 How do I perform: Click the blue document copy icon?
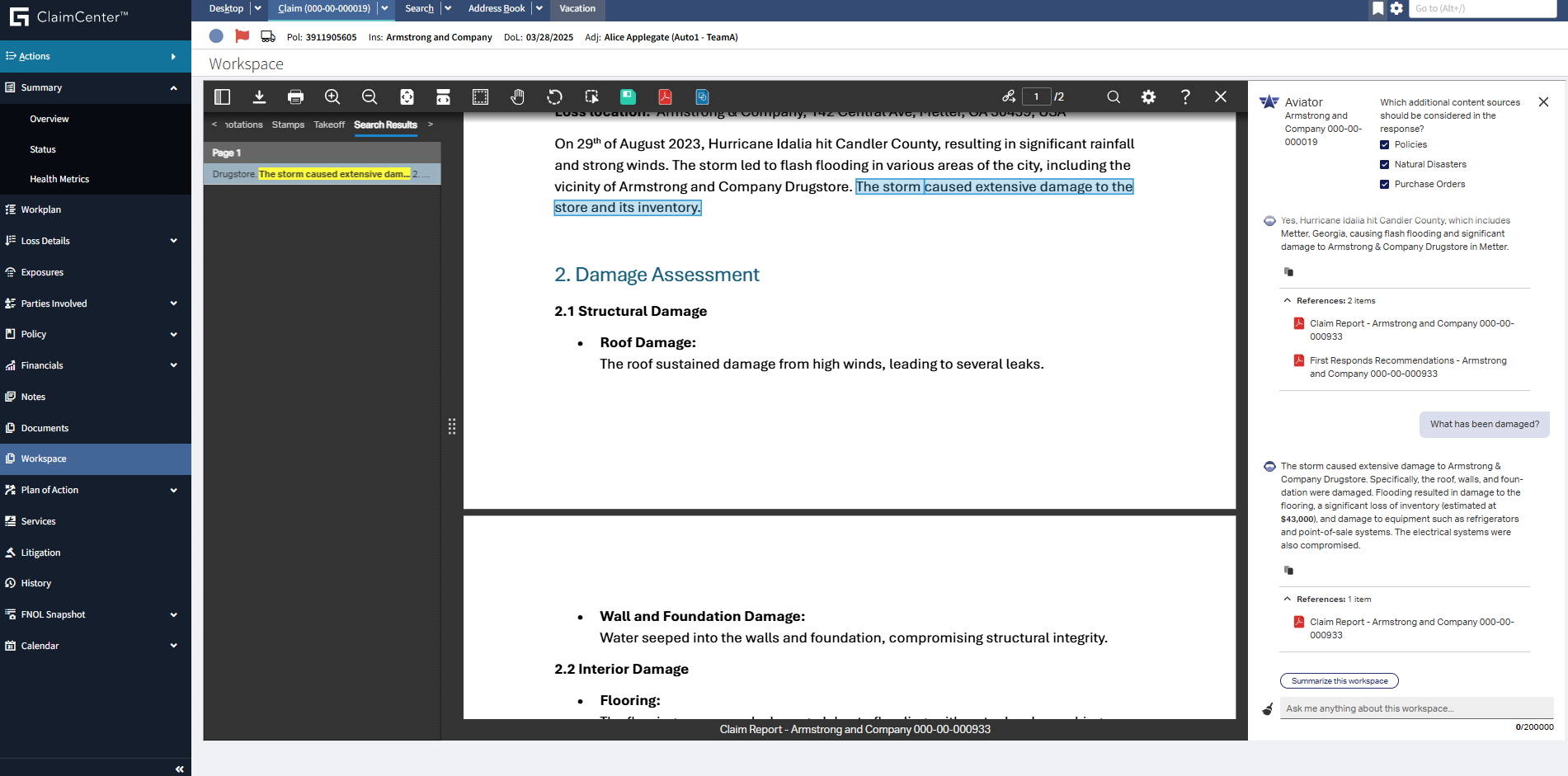pos(702,96)
